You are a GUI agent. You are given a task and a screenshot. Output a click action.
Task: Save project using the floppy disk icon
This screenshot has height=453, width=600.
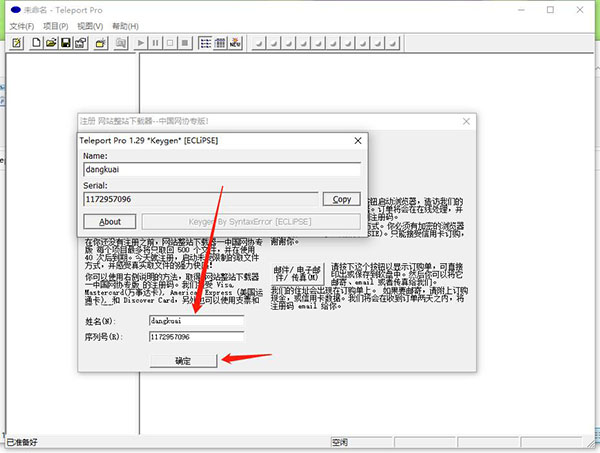(x=66, y=43)
